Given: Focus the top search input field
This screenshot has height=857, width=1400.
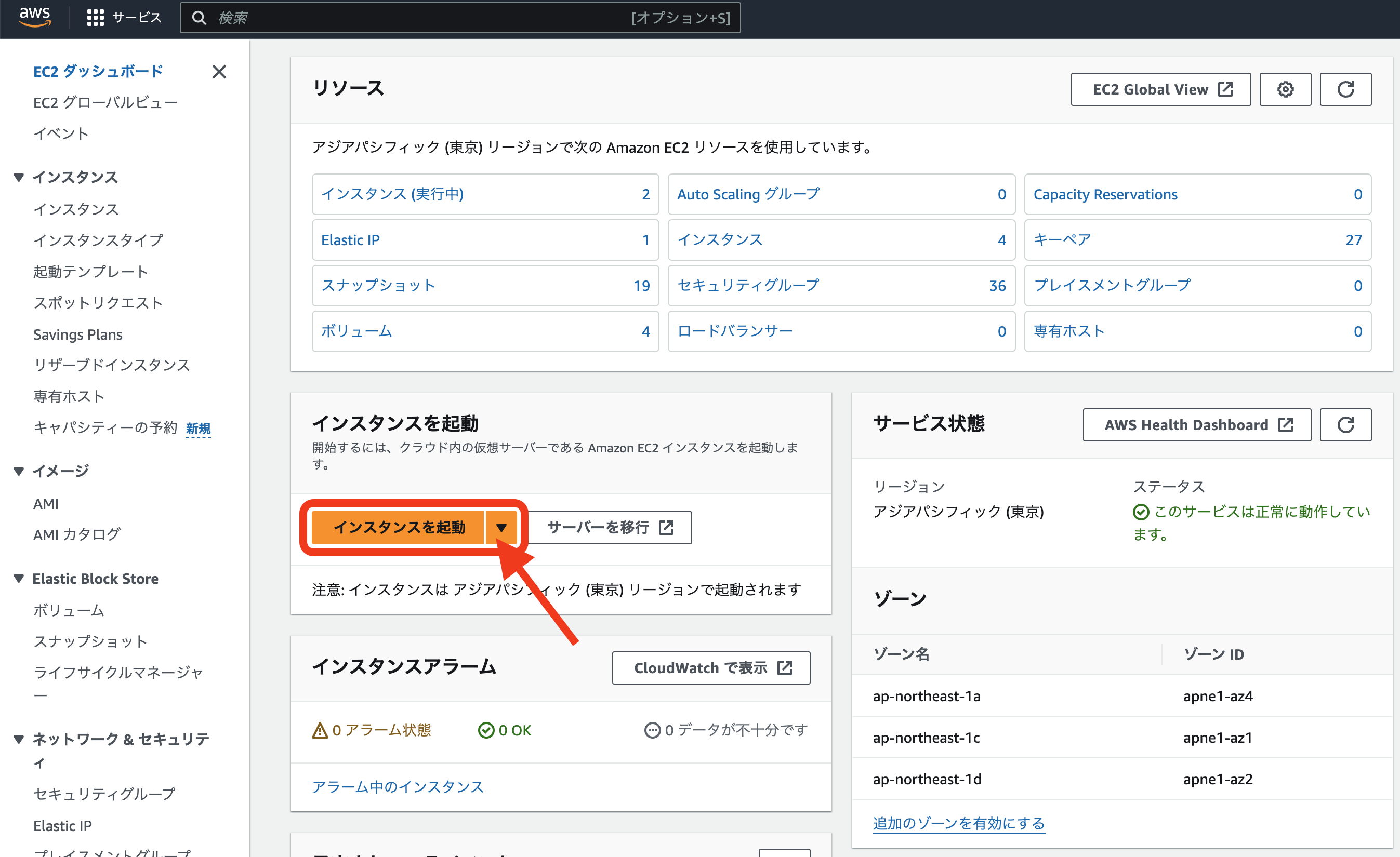Looking at the screenshot, I should pyautogui.click(x=420, y=18).
